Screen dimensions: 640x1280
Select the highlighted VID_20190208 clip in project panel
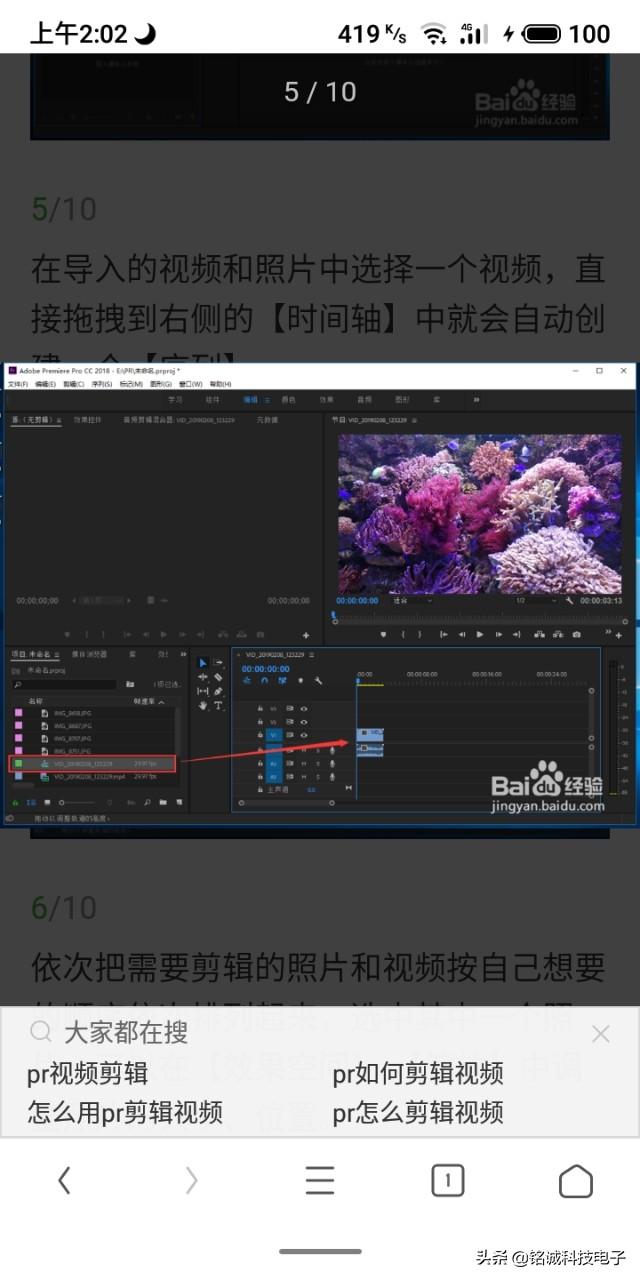click(92, 763)
